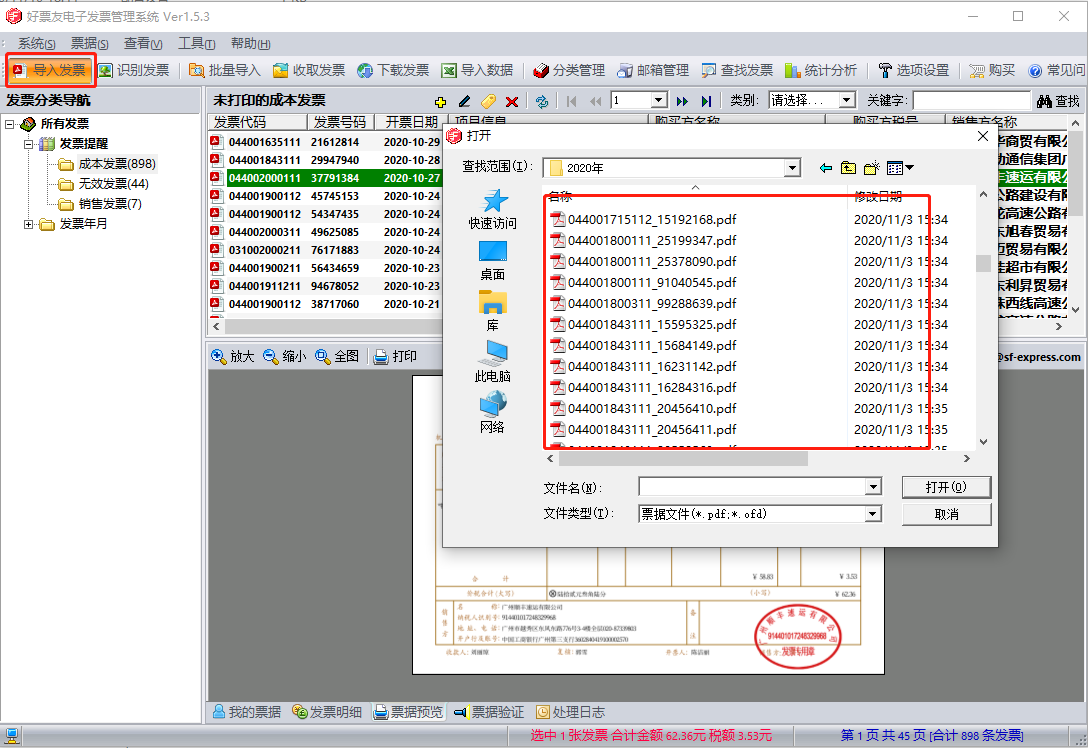Open the 查看 menu

click(143, 43)
